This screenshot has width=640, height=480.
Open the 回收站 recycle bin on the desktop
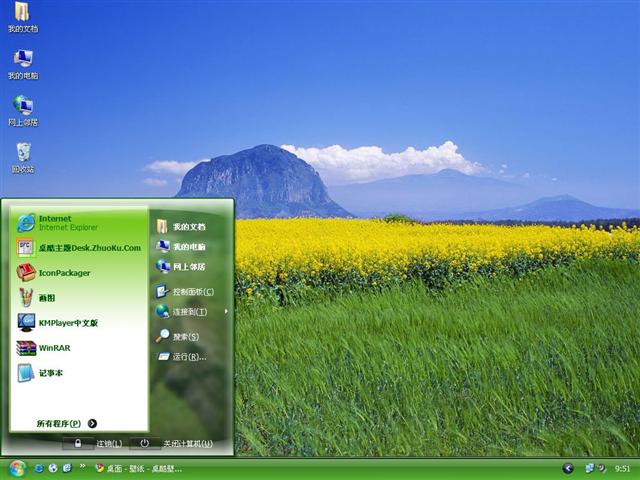tap(23, 158)
